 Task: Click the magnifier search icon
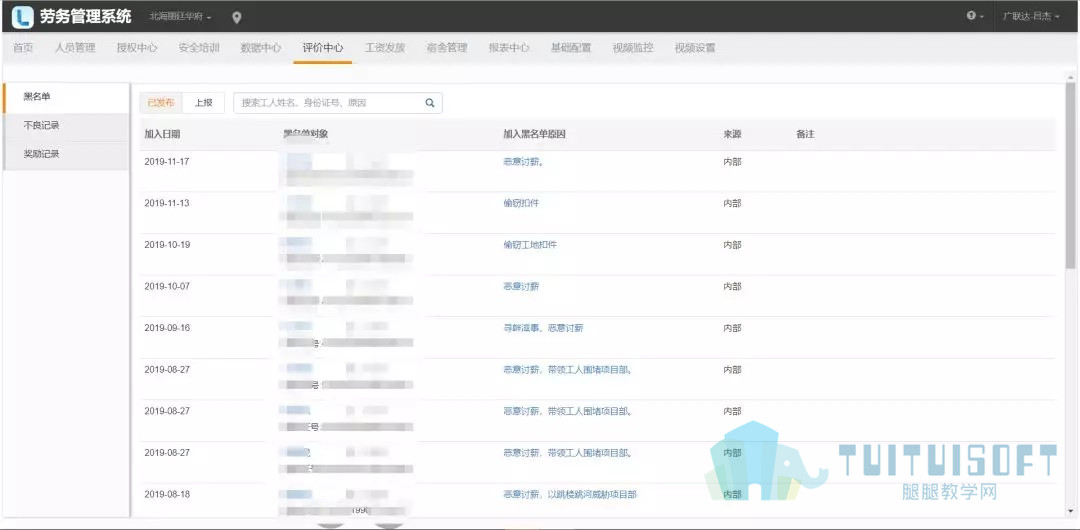point(430,103)
